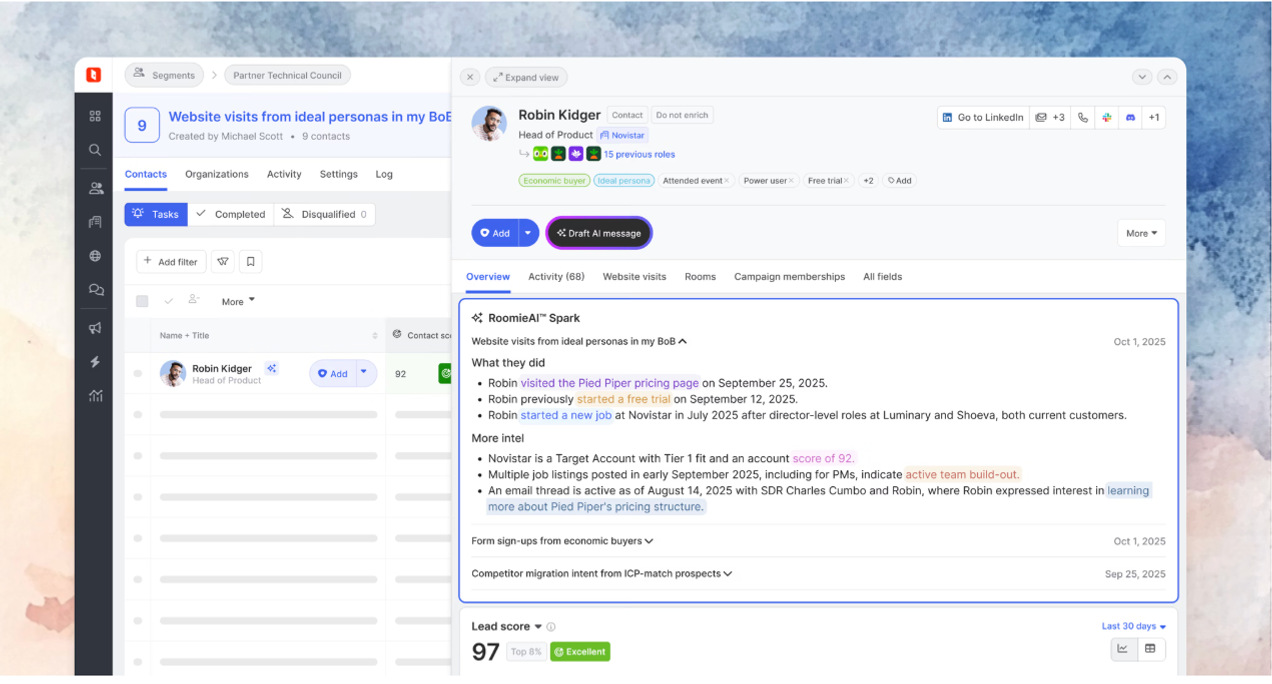Toggle the select-all contacts checkbox
This screenshot has width=1272, height=684.
[142, 301]
